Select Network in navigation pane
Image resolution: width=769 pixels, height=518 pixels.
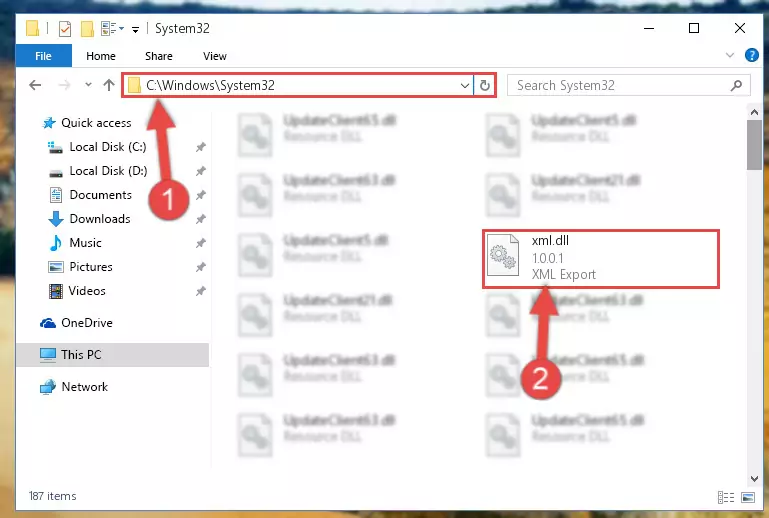[84, 387]
